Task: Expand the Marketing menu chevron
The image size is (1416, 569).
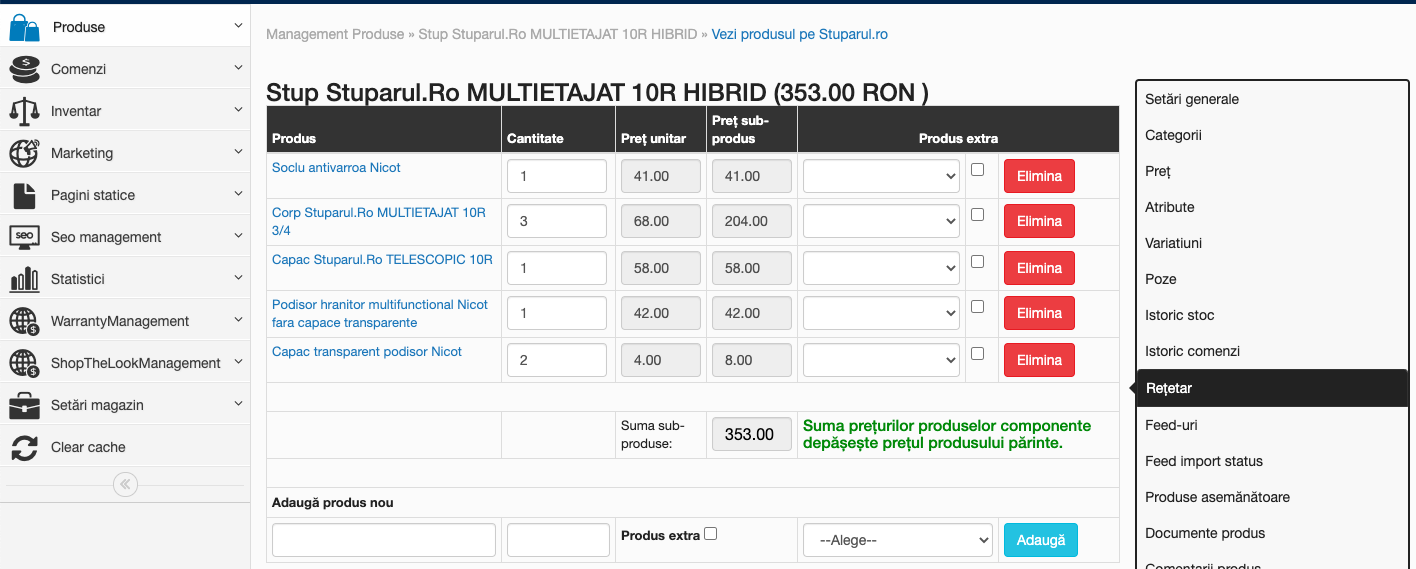Action: pos(238,152)
